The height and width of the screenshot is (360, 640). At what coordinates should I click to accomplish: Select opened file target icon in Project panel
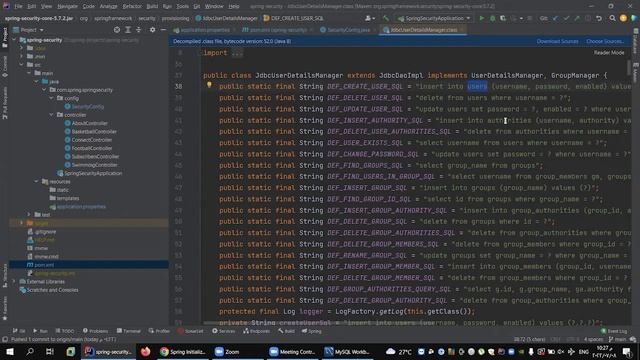(117, 30)
